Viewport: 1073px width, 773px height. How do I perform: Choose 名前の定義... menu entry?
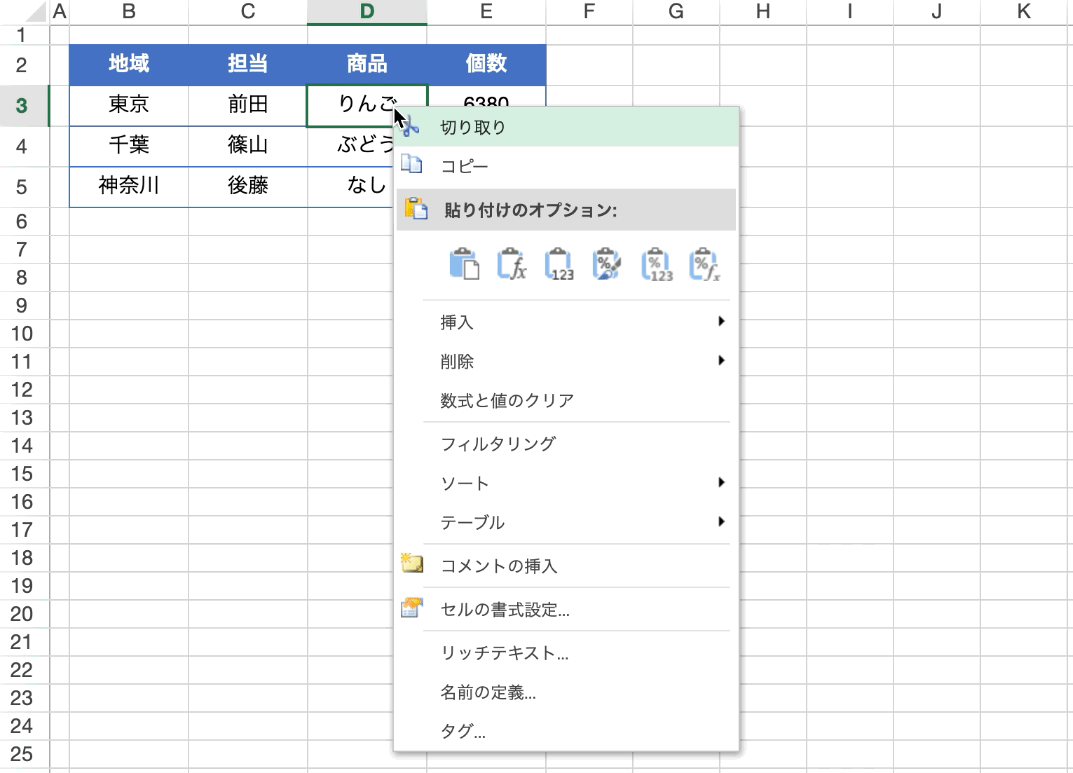click(x=567, y=692)
